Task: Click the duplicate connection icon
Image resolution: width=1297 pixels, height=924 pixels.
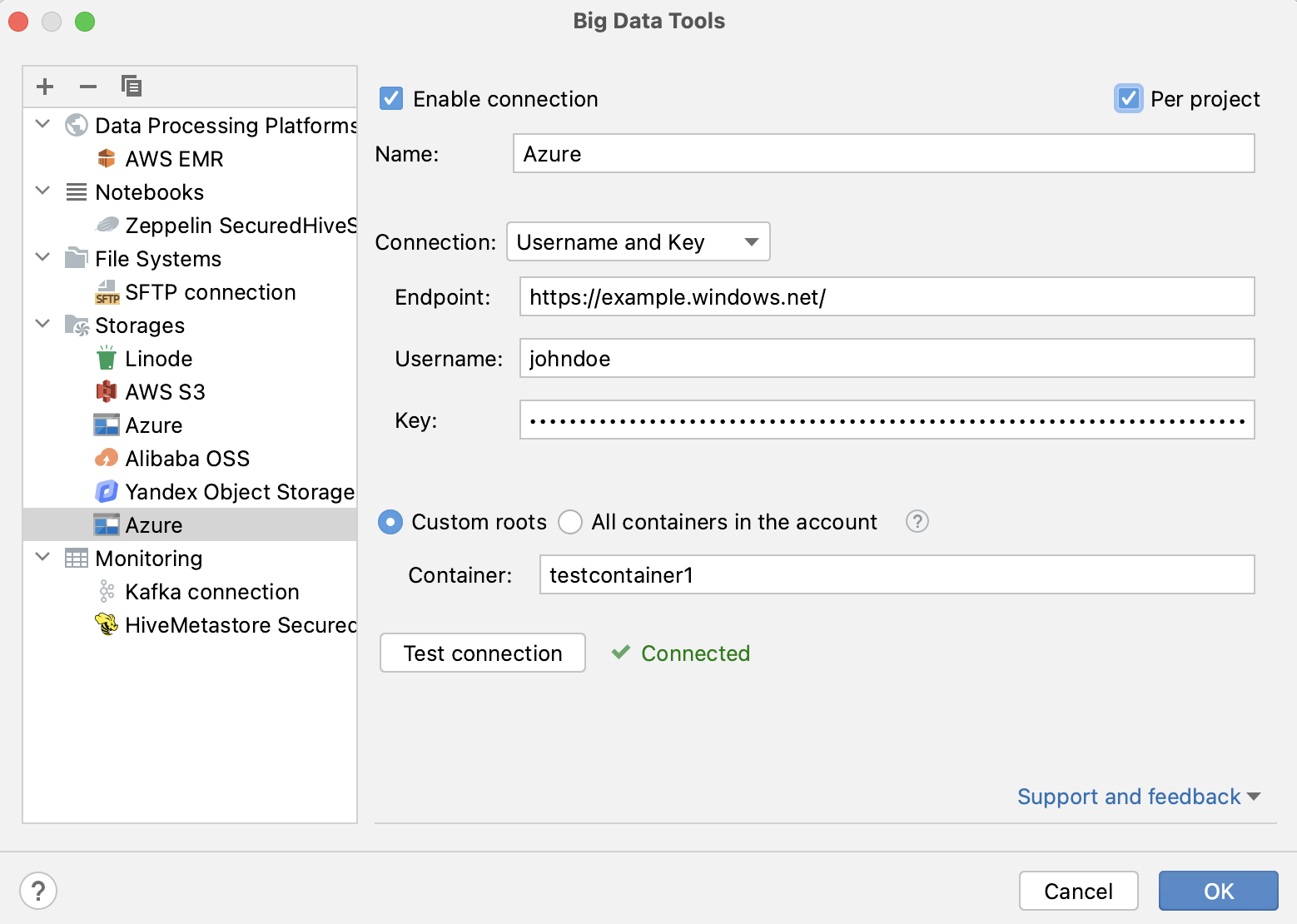Action: pos(131,86)
